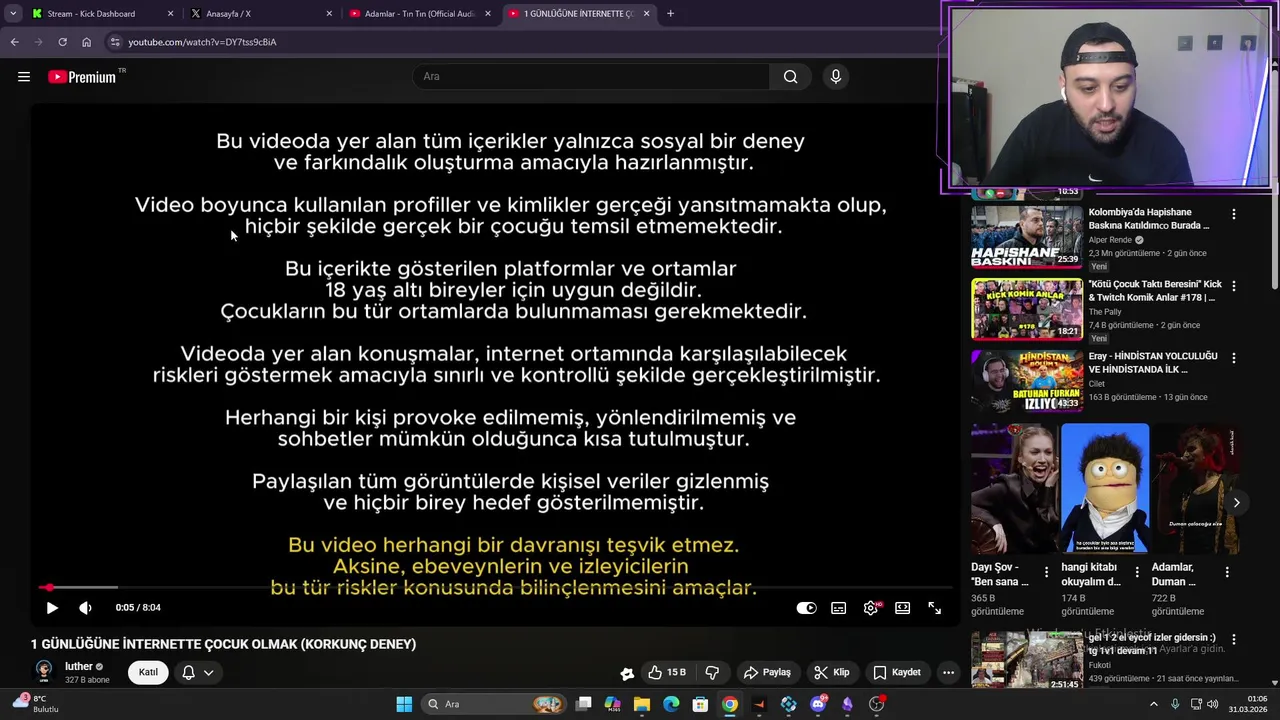Image resolution: width=1280 pixels, height=720 pixels.
Task: Open notification bell dropdown for luther
Action: click(x=197, y=672)
